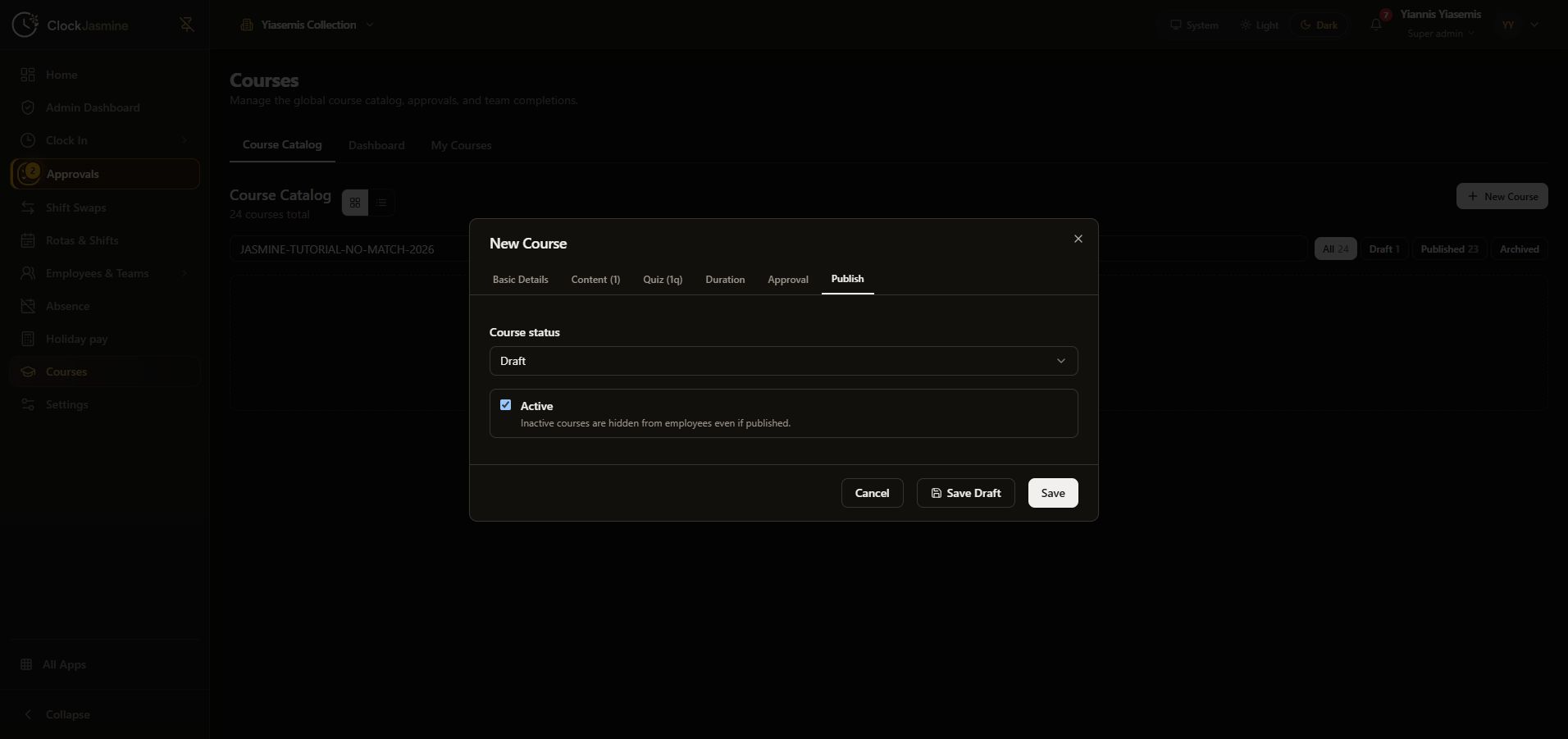
Task: Click the New Course button
Action: click(1502, 196)
